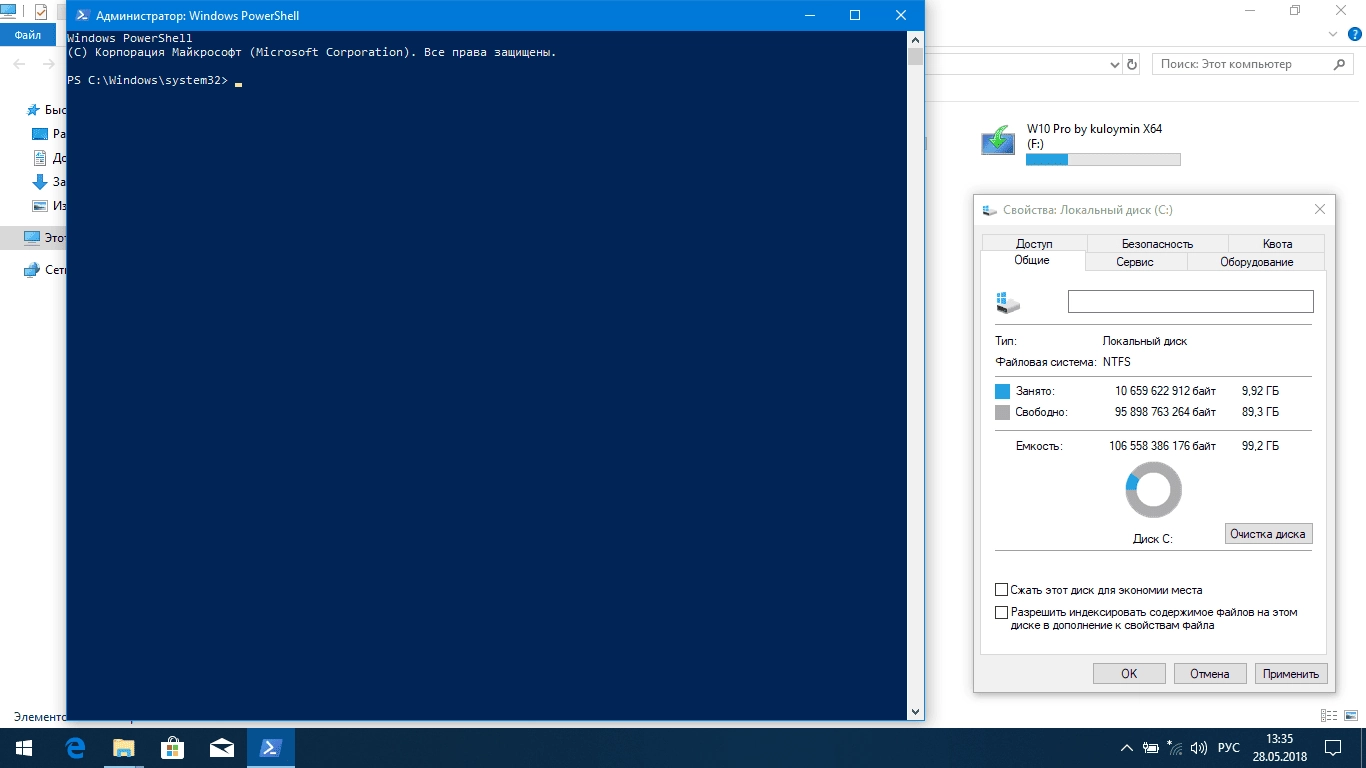Viewport: 1366px width, 768px height.
Task: Click the refresh button next to address bar
Action: [1132, 64]
